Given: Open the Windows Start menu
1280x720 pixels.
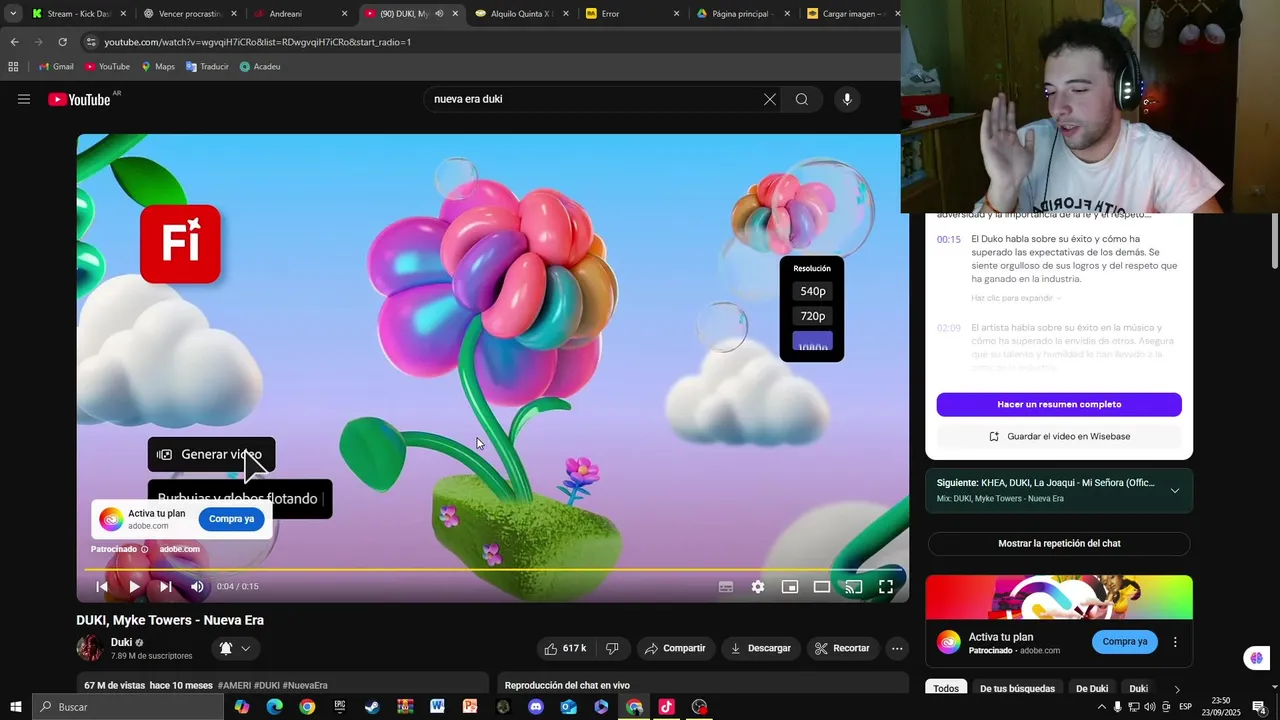Looking at the screenshot, I should (x=15, y=707).
